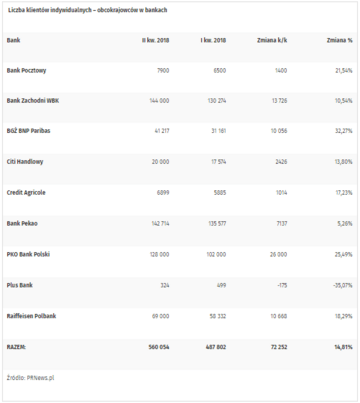Viewport: 360px width, 403px height.
Task: Select BGŻ BNP Paribas row label
Action: (28, 131)
